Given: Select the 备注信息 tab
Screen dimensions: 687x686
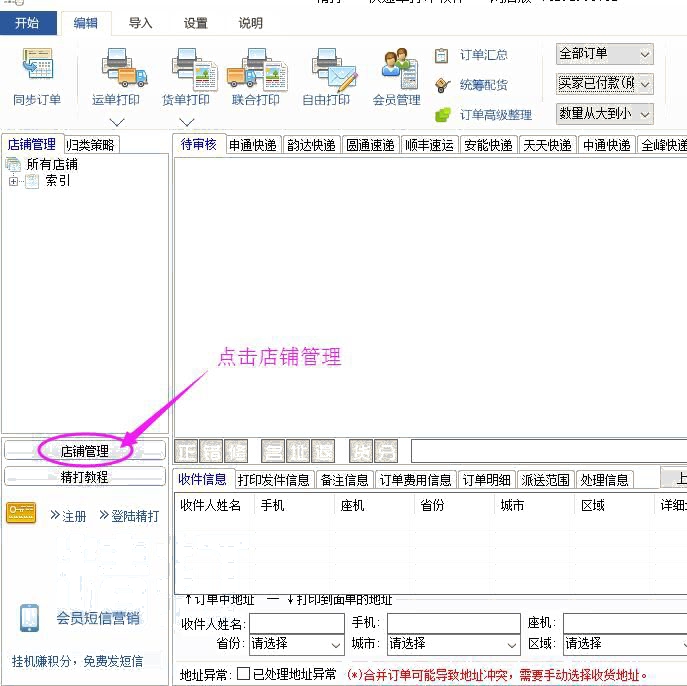Looking at the screenshot, I should [x=344, y=480].
